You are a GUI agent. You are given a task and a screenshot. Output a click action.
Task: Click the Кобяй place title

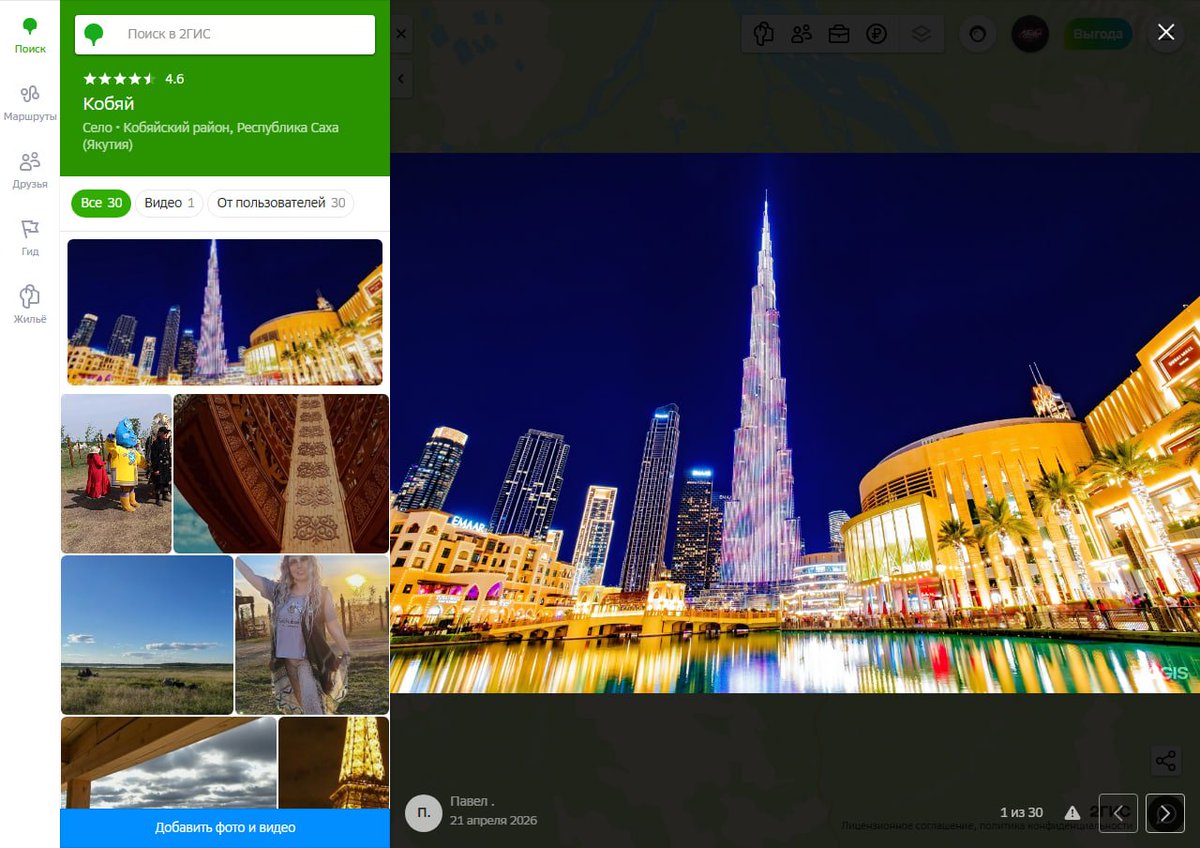pos(108,104)
